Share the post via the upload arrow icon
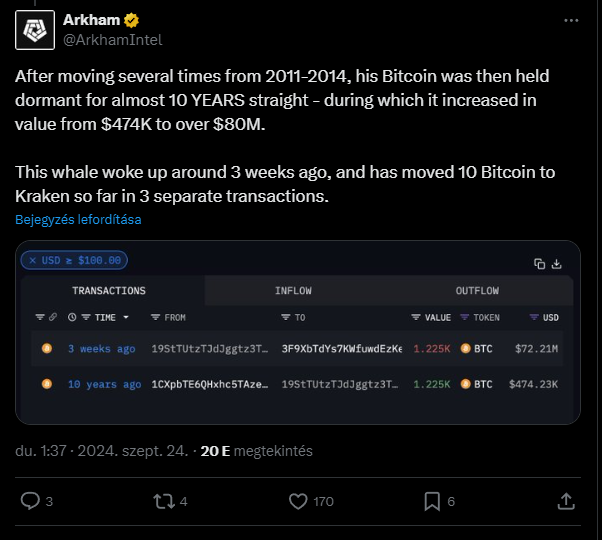Screen dimensions: 602x540 [566, 501]
